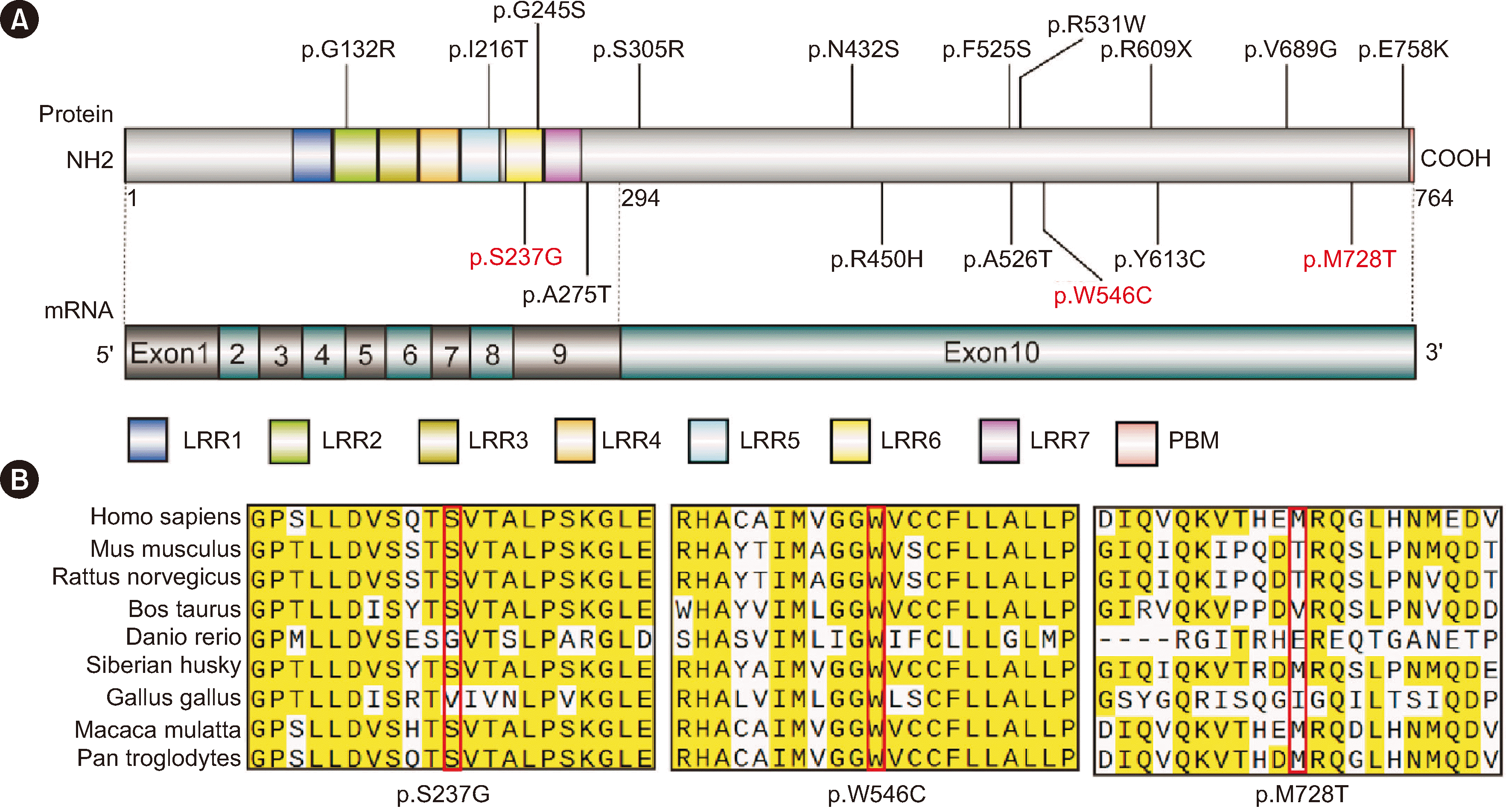Click the Pan troglodytes species label
Screen dimensions: 1506x812
coord(159,758)
